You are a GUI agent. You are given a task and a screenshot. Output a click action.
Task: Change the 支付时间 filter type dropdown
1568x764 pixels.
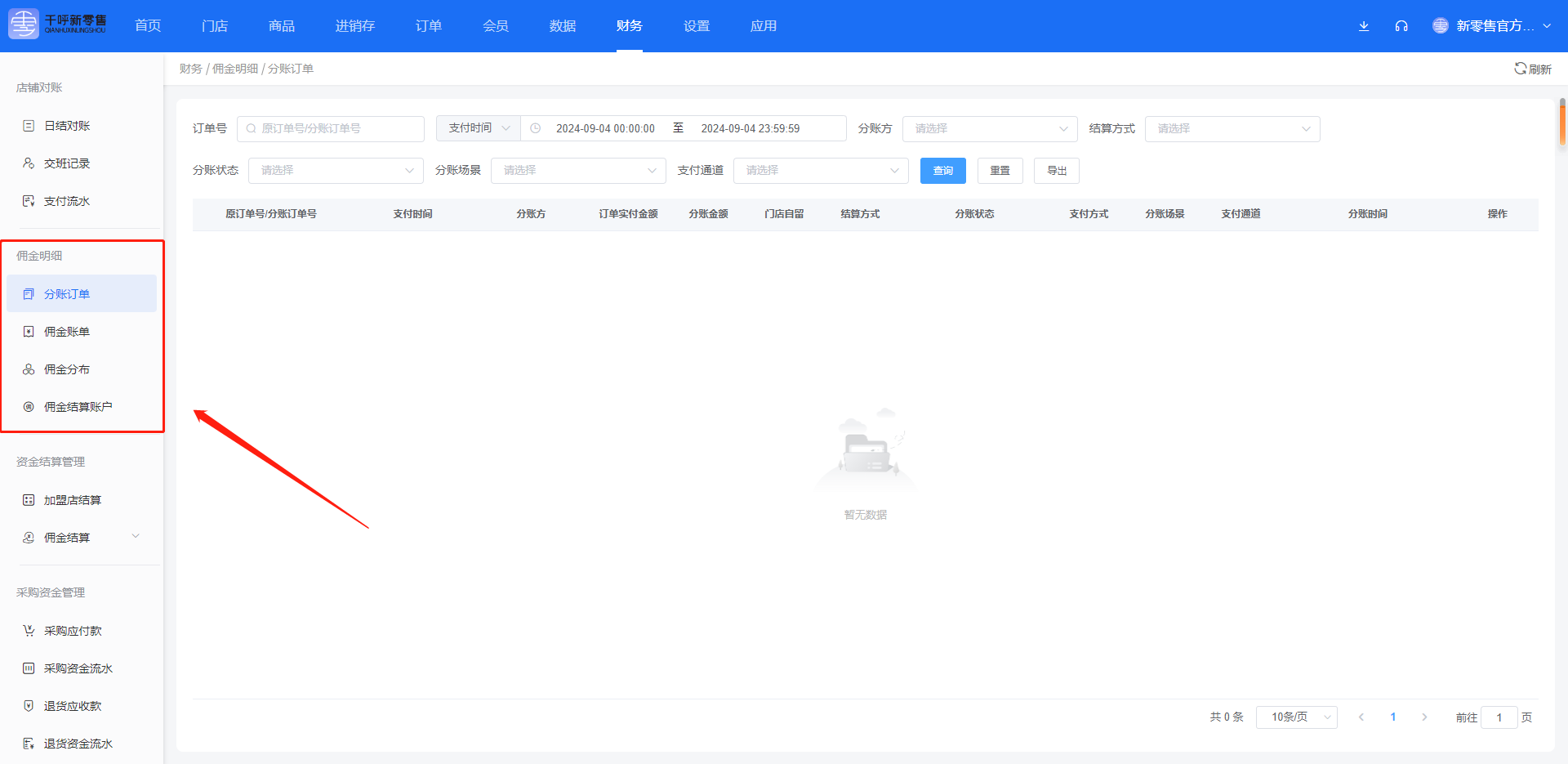478,128
